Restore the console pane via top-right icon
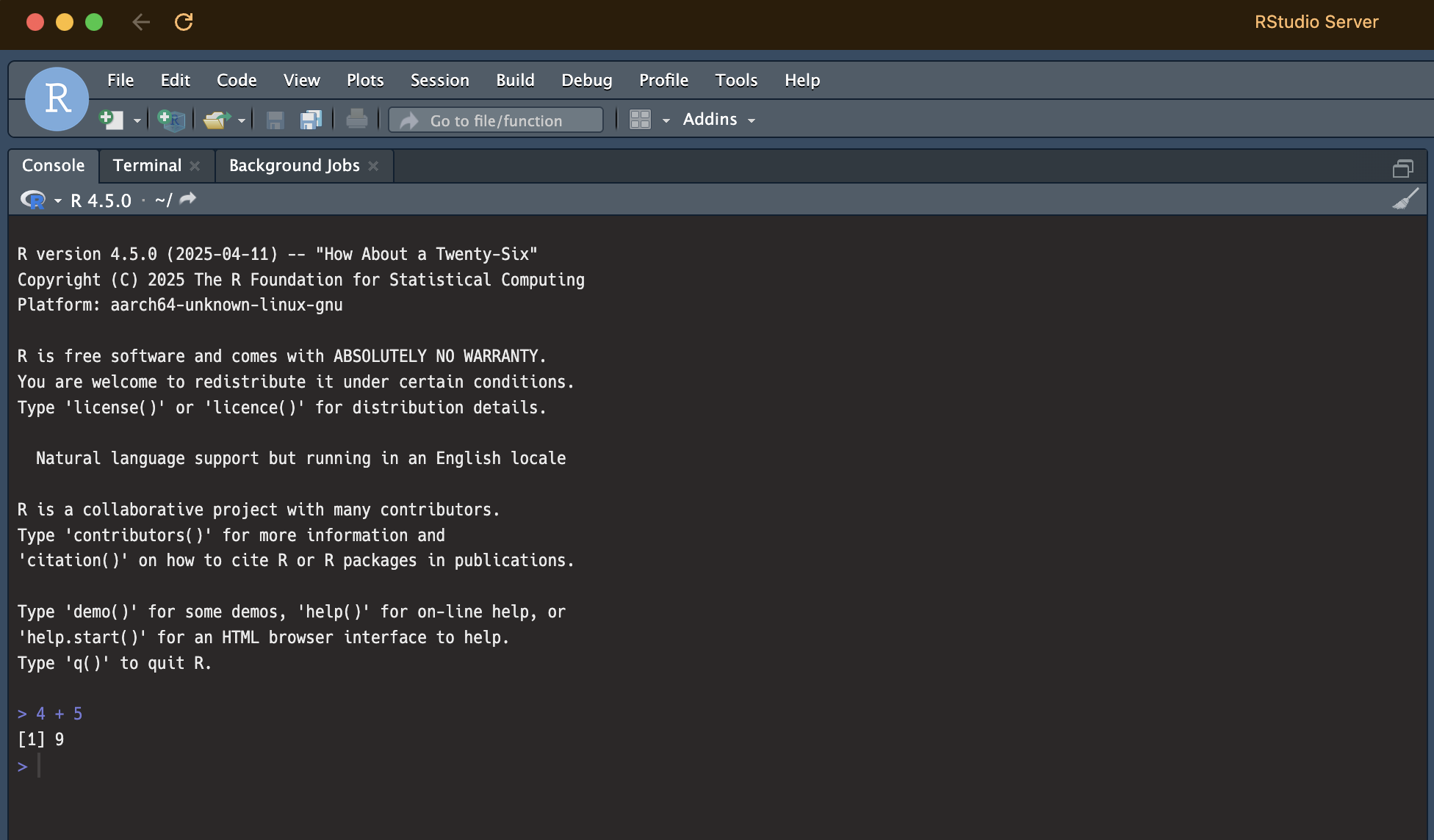 tap(1402, 168)
